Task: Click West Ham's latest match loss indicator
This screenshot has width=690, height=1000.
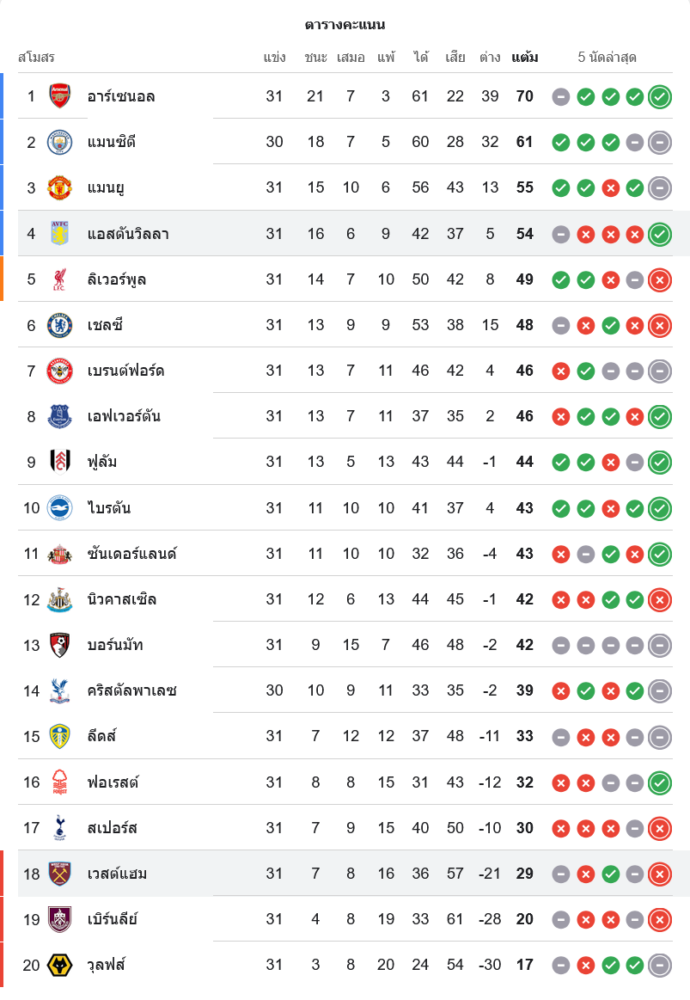Action: (659, 874)
